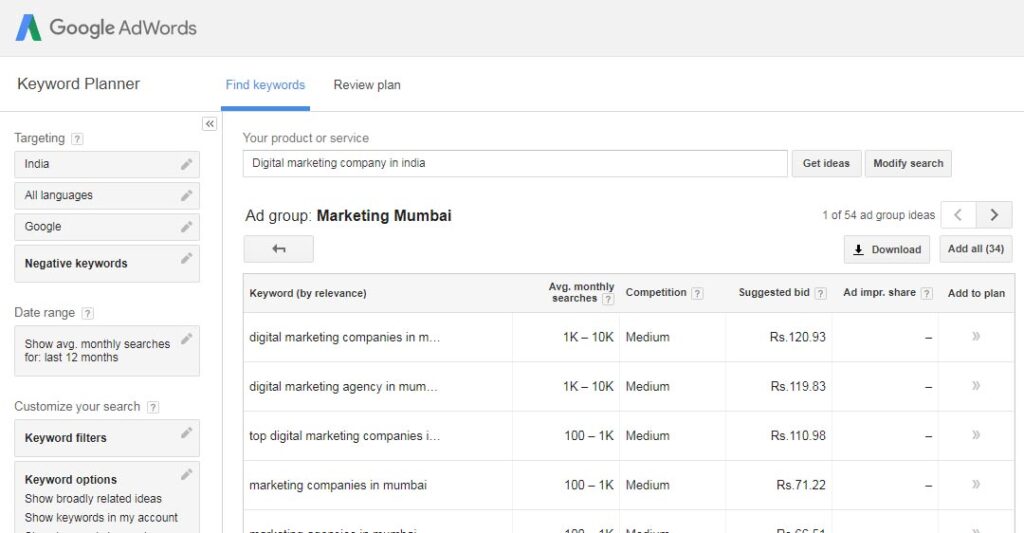The width and height of the screenshot is (1024, 533).
Task: Click suggested bid Rs.120.93
Action: [x=797, y=338]
